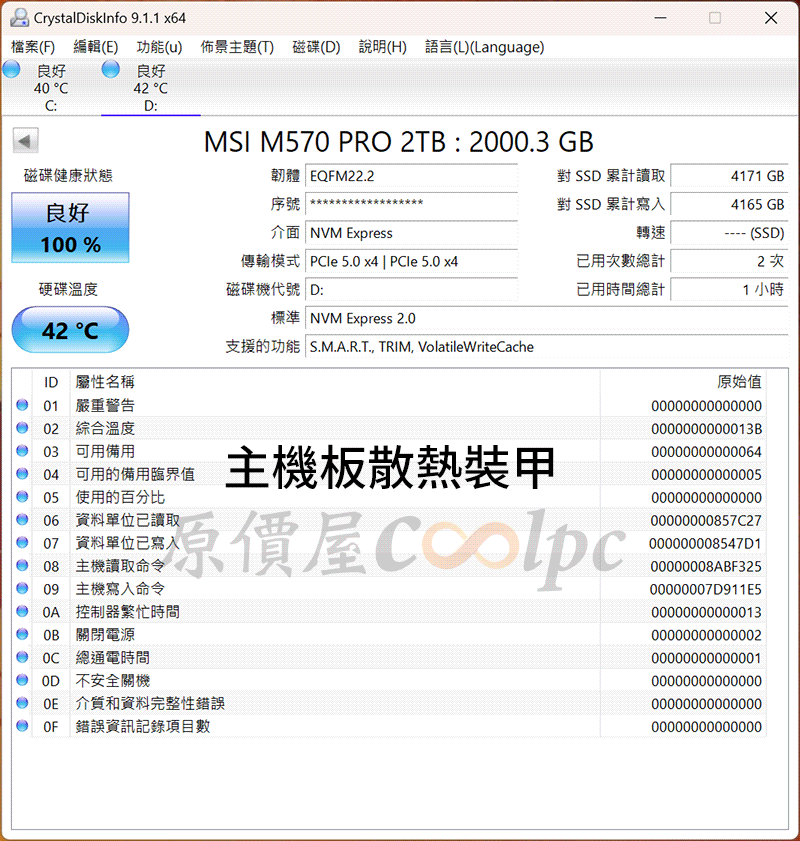Click the standard field NVM Express 2.0
Image resolution: width=800 pixels, height=841 pixels.
[547, 318]
